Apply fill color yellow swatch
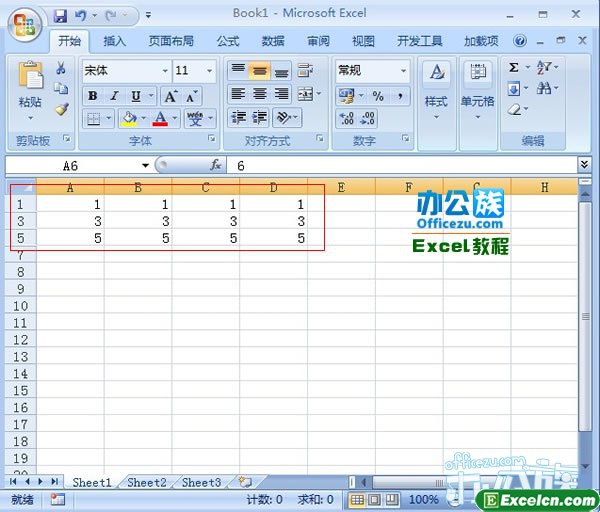Viewport: 600px width, 512px height. coord(129,119)
